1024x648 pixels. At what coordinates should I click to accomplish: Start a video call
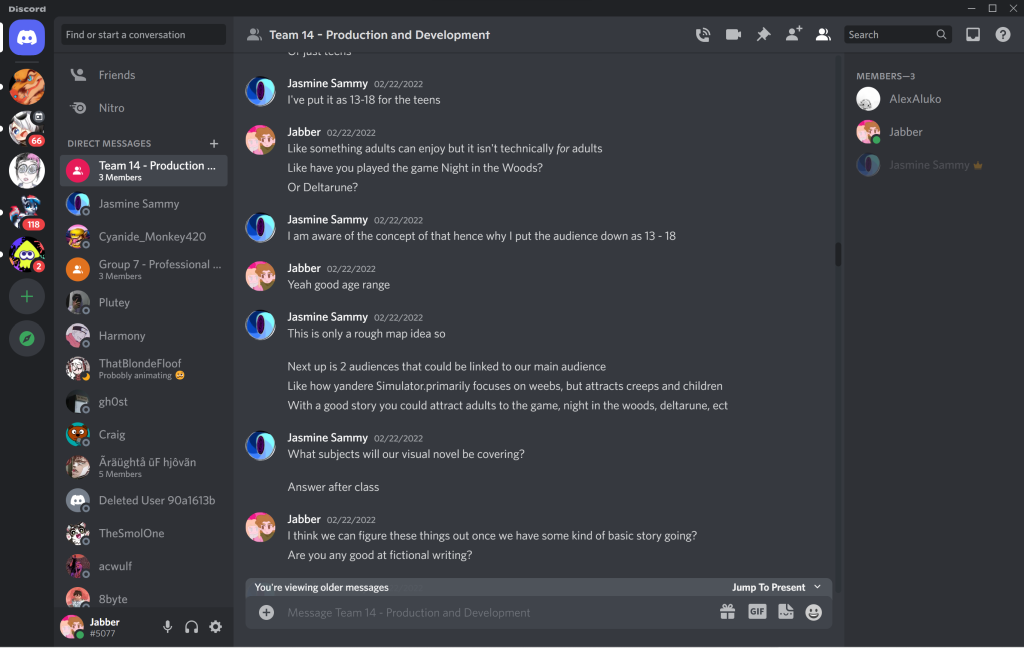pyautogui.click(x=733, y=35)
